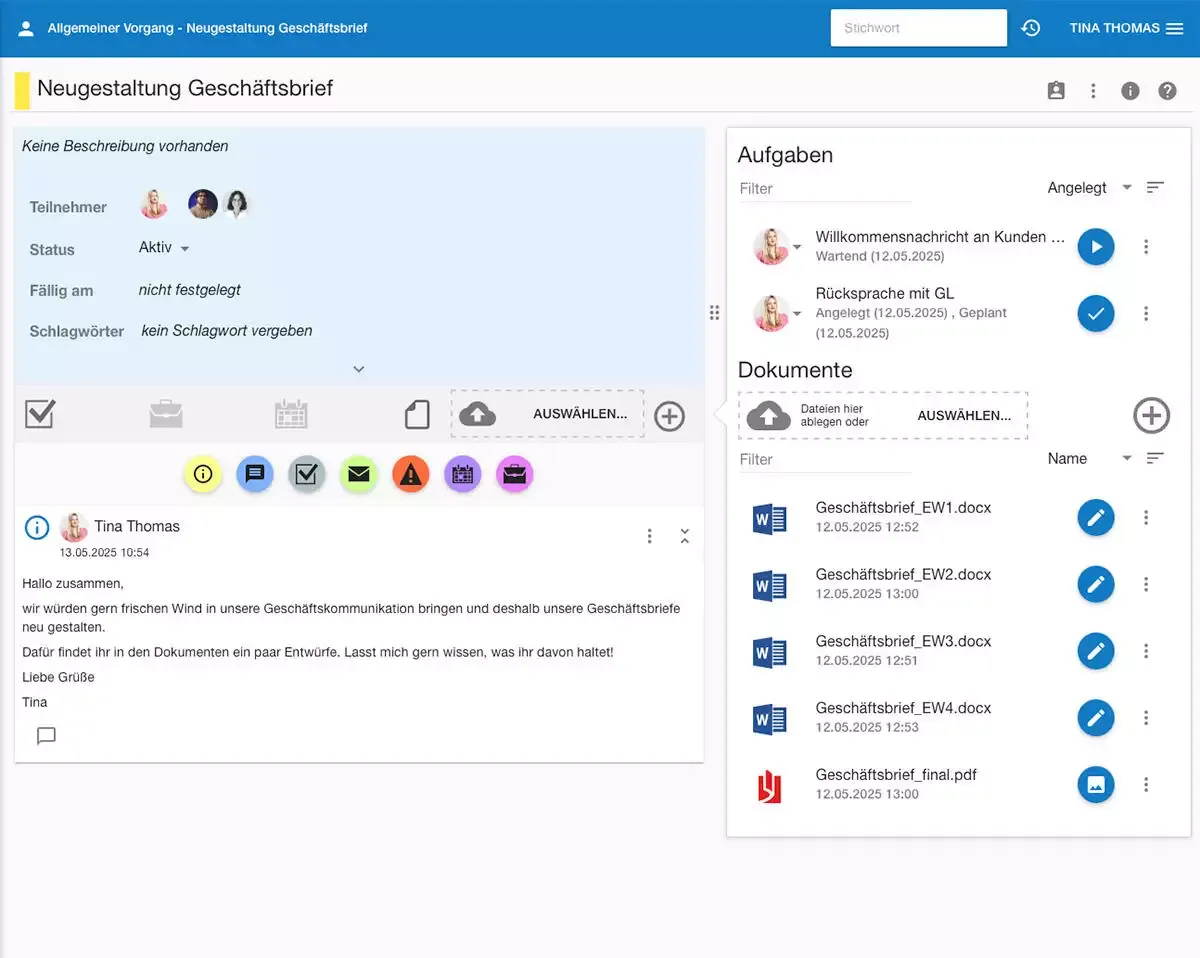The image size is (1200, 958).
Task: Click the blue chat message icon
Action: point(255,475)
